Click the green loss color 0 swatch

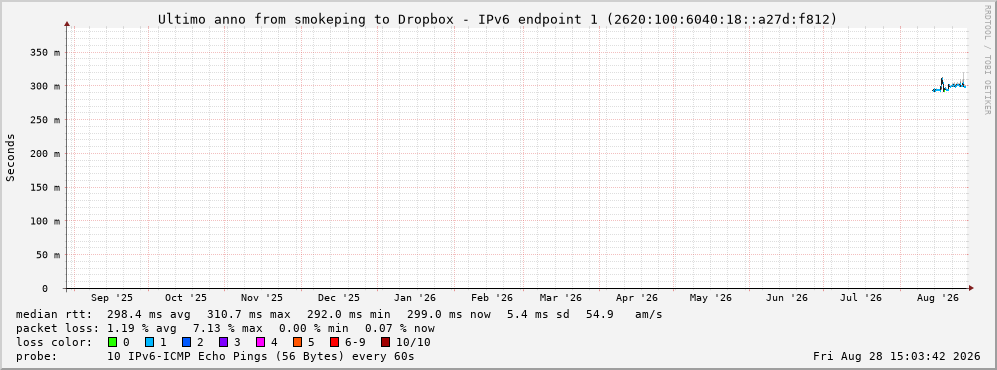(113, 342)
